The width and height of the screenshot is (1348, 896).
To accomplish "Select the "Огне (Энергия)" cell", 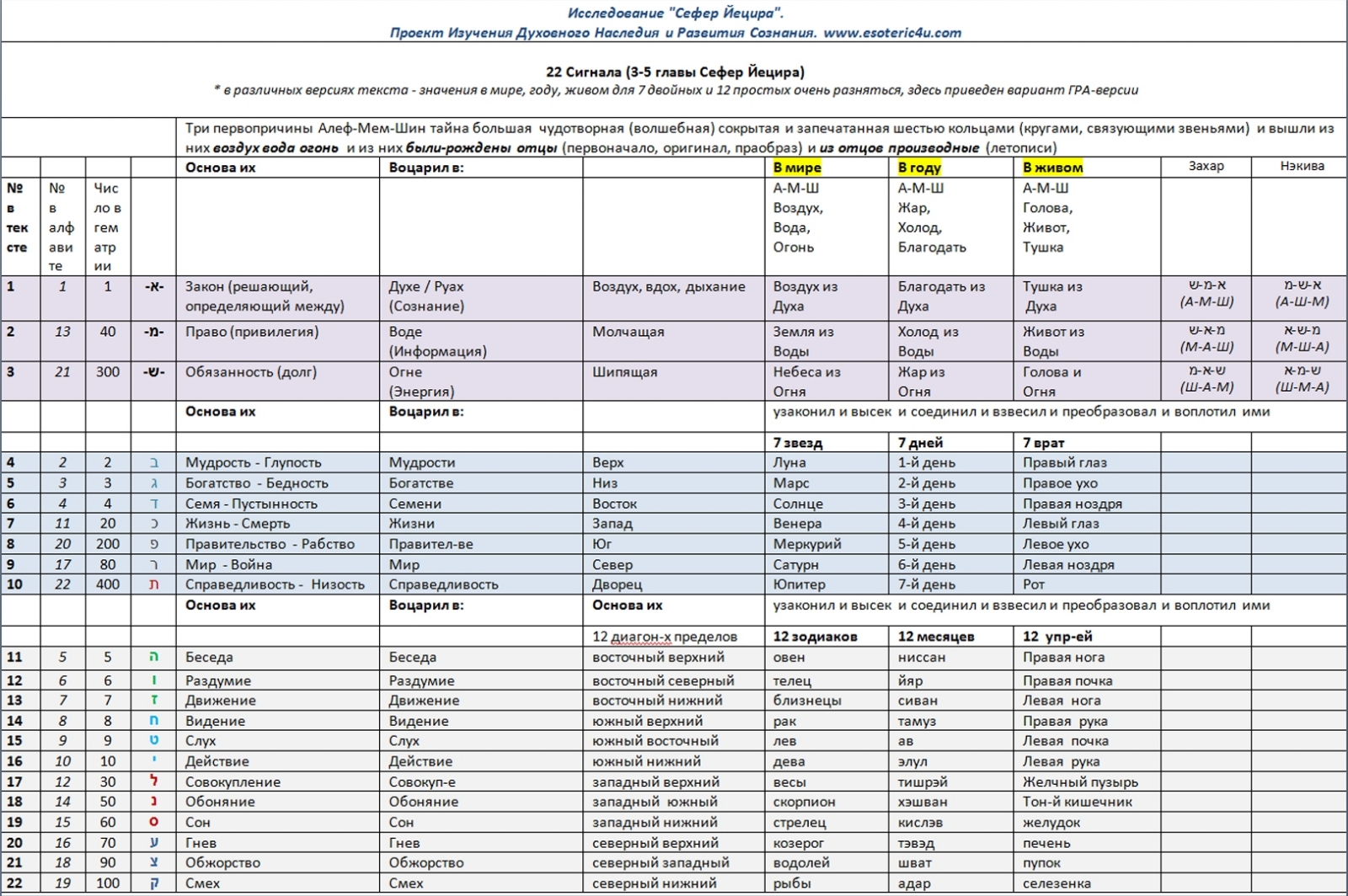I will (421, 381).
